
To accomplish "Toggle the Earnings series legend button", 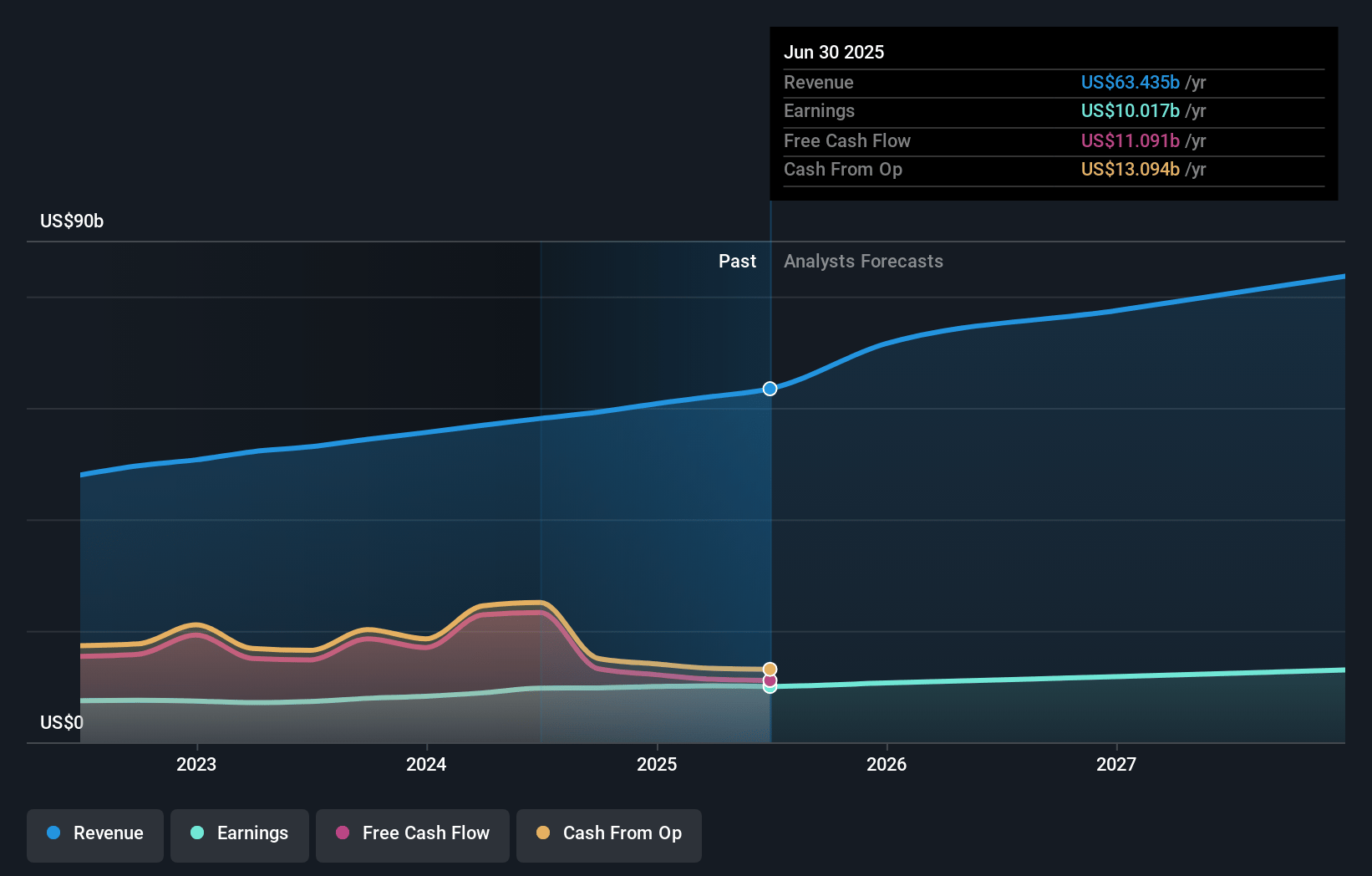I will tap(240, 834).
